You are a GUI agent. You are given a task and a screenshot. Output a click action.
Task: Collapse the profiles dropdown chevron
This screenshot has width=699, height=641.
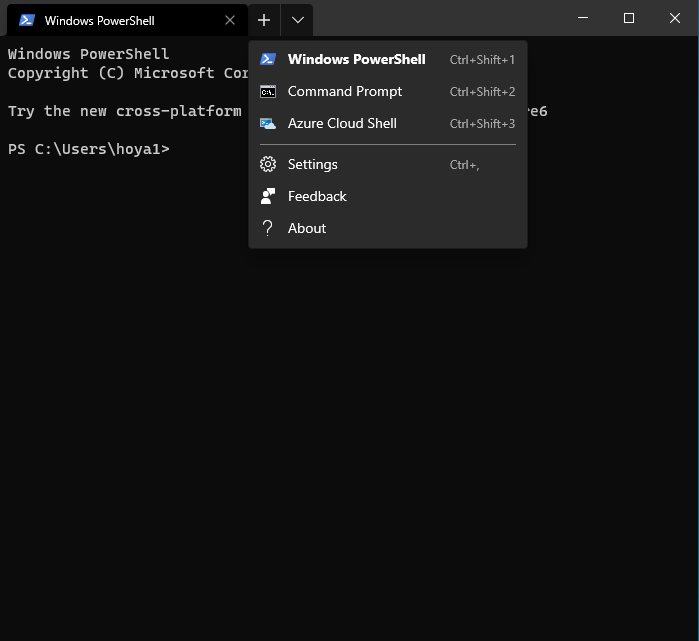(x=297, y=20)
